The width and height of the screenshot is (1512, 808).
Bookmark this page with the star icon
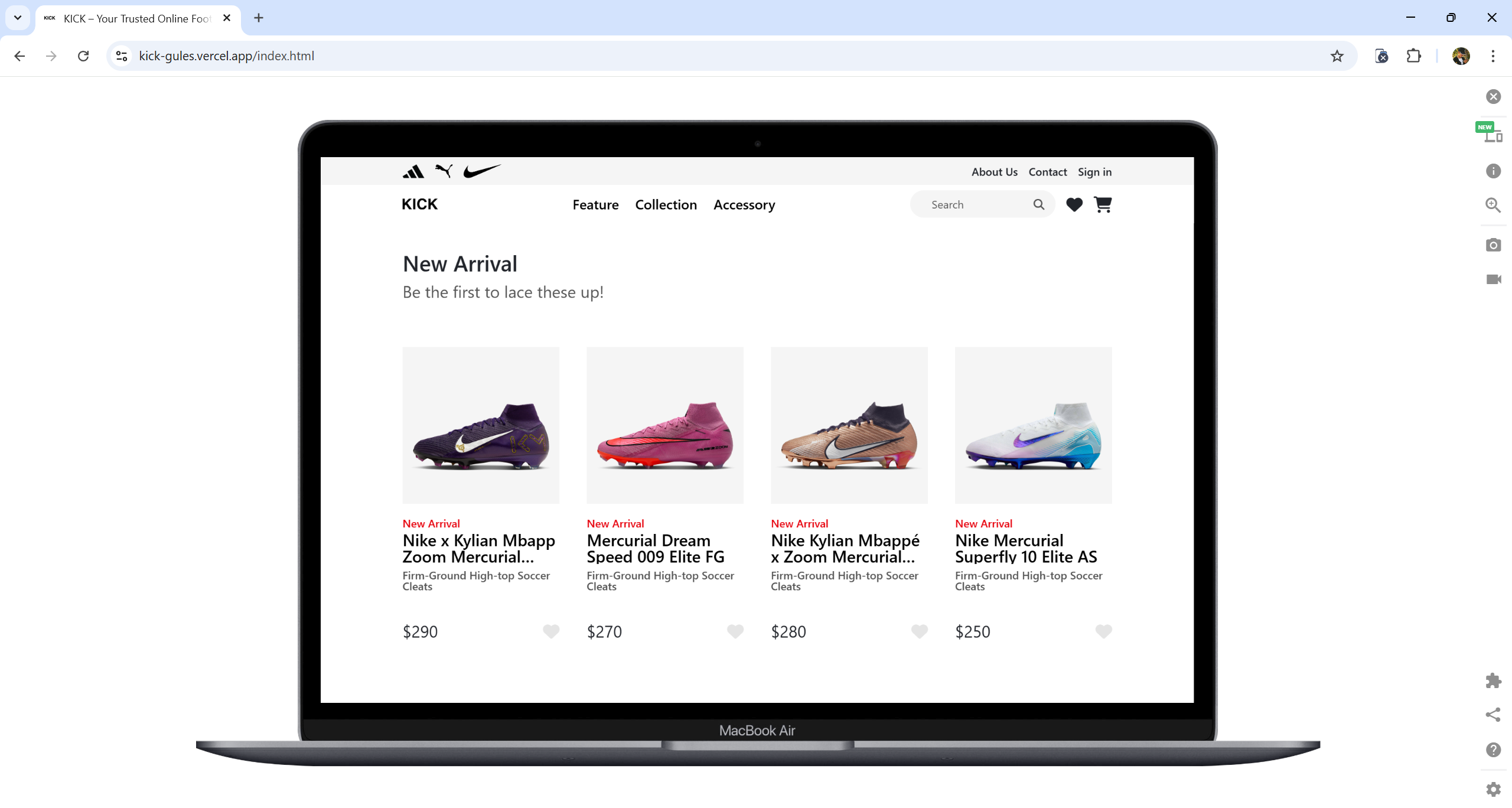1337,56
